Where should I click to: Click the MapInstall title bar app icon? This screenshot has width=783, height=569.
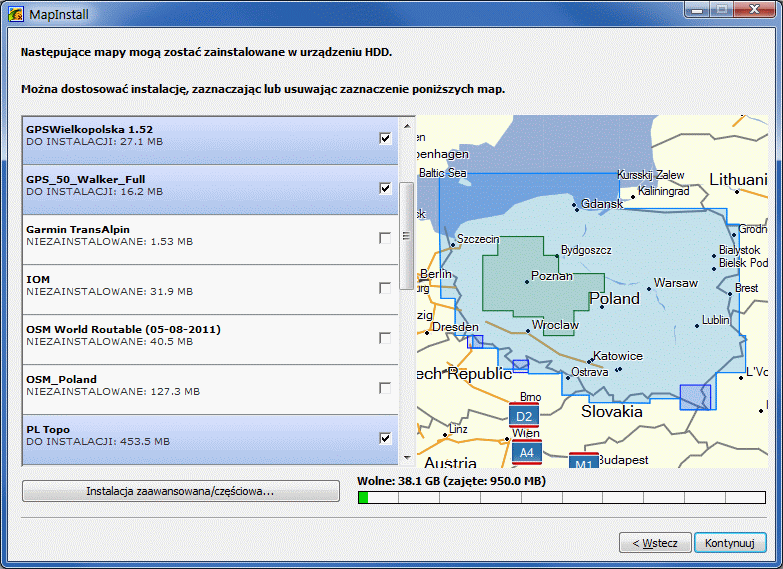coord(16,14)
